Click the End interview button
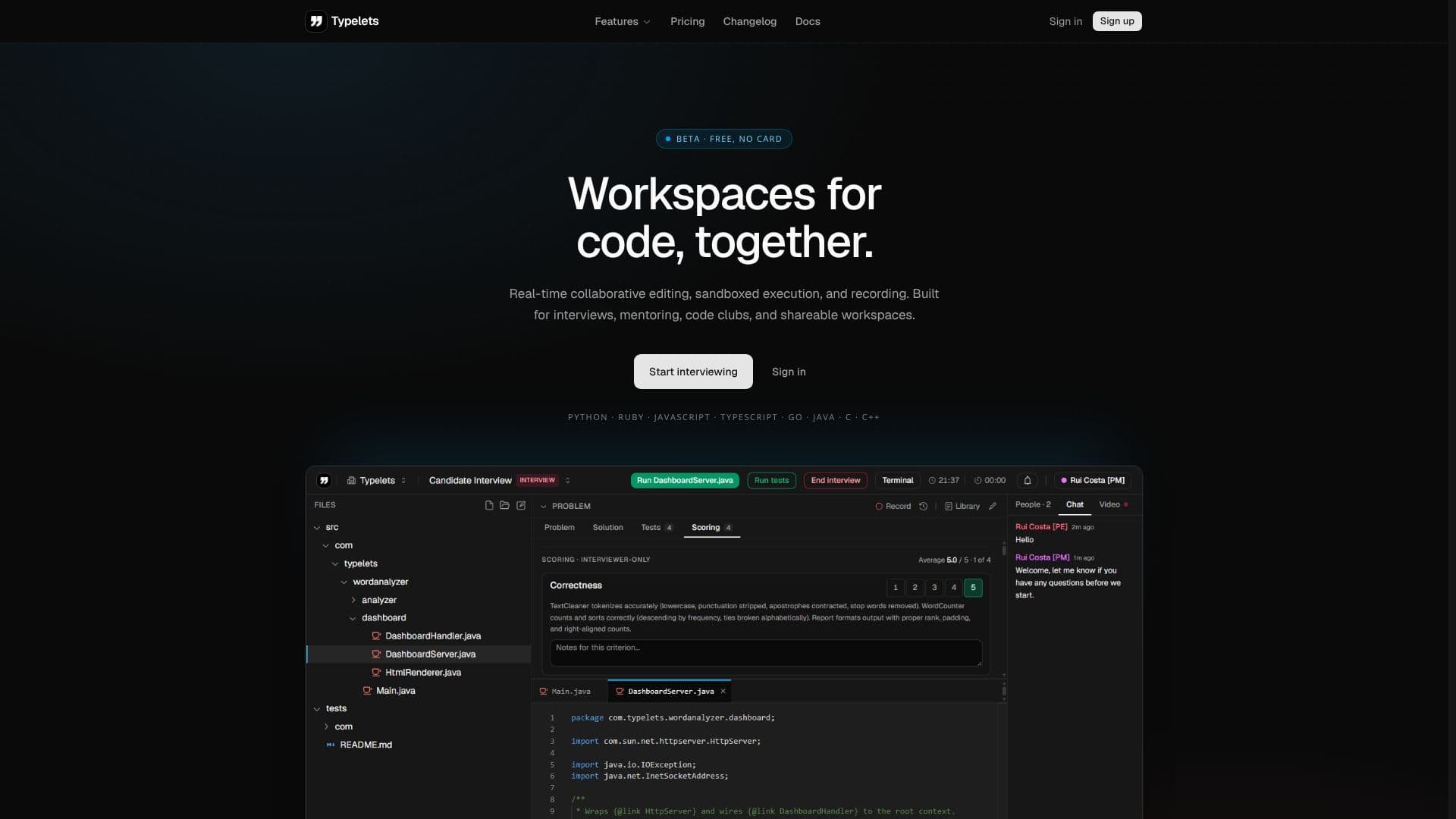 pyautogui.click(x=836, y=480)
